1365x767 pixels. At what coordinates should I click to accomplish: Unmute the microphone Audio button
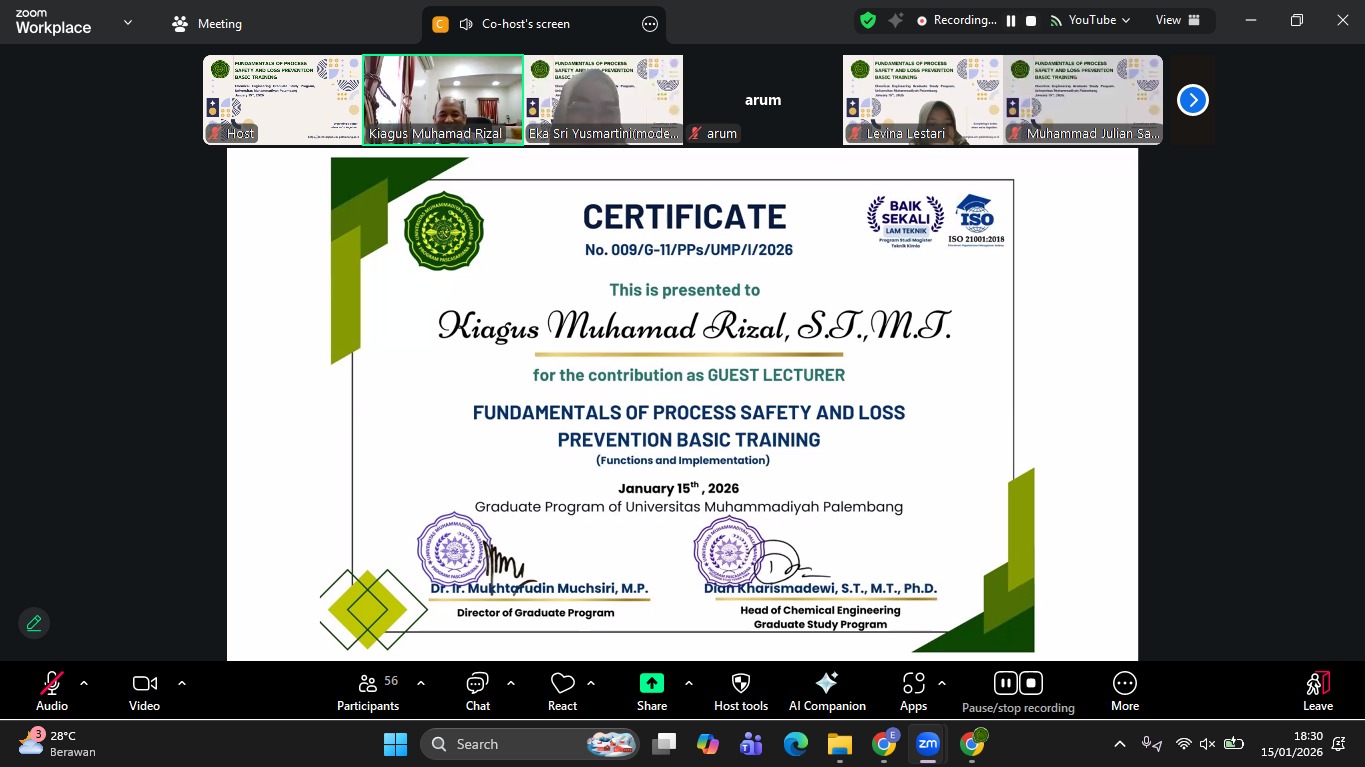pos(52,691)
